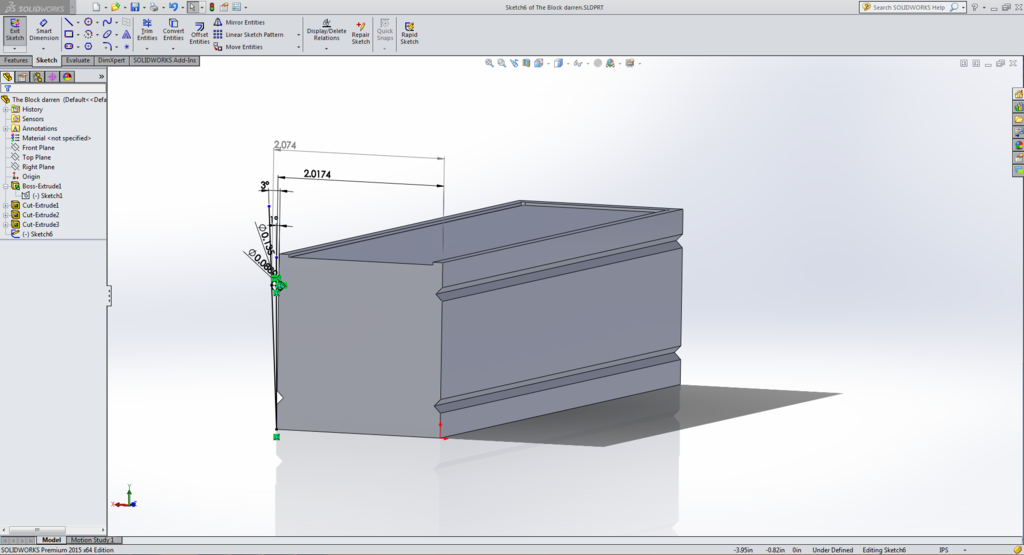Click the Section View icon

pos(526,63)
